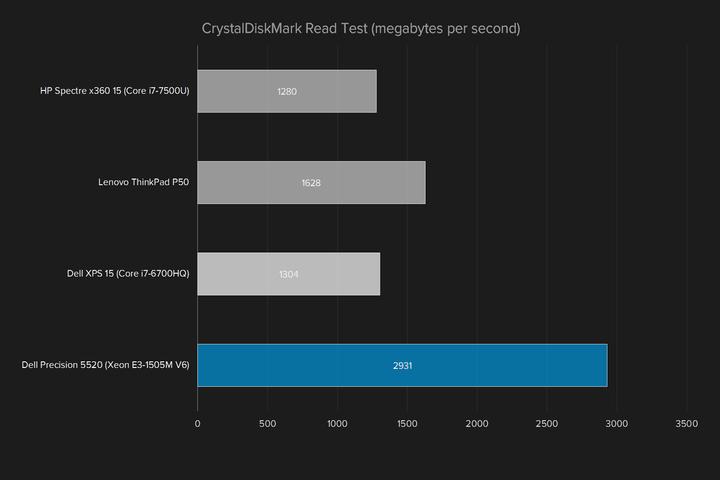Select the 2931 value label
This screenshot has width=720, height=480.
click(x=403, y=366)
